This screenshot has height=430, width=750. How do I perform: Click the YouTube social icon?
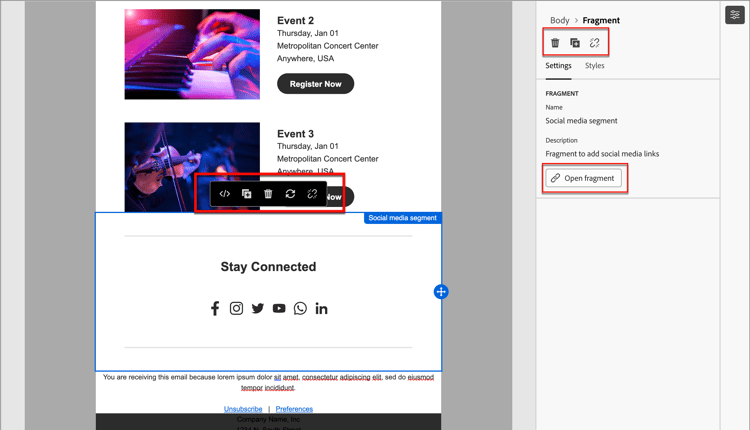coord(279,309)
